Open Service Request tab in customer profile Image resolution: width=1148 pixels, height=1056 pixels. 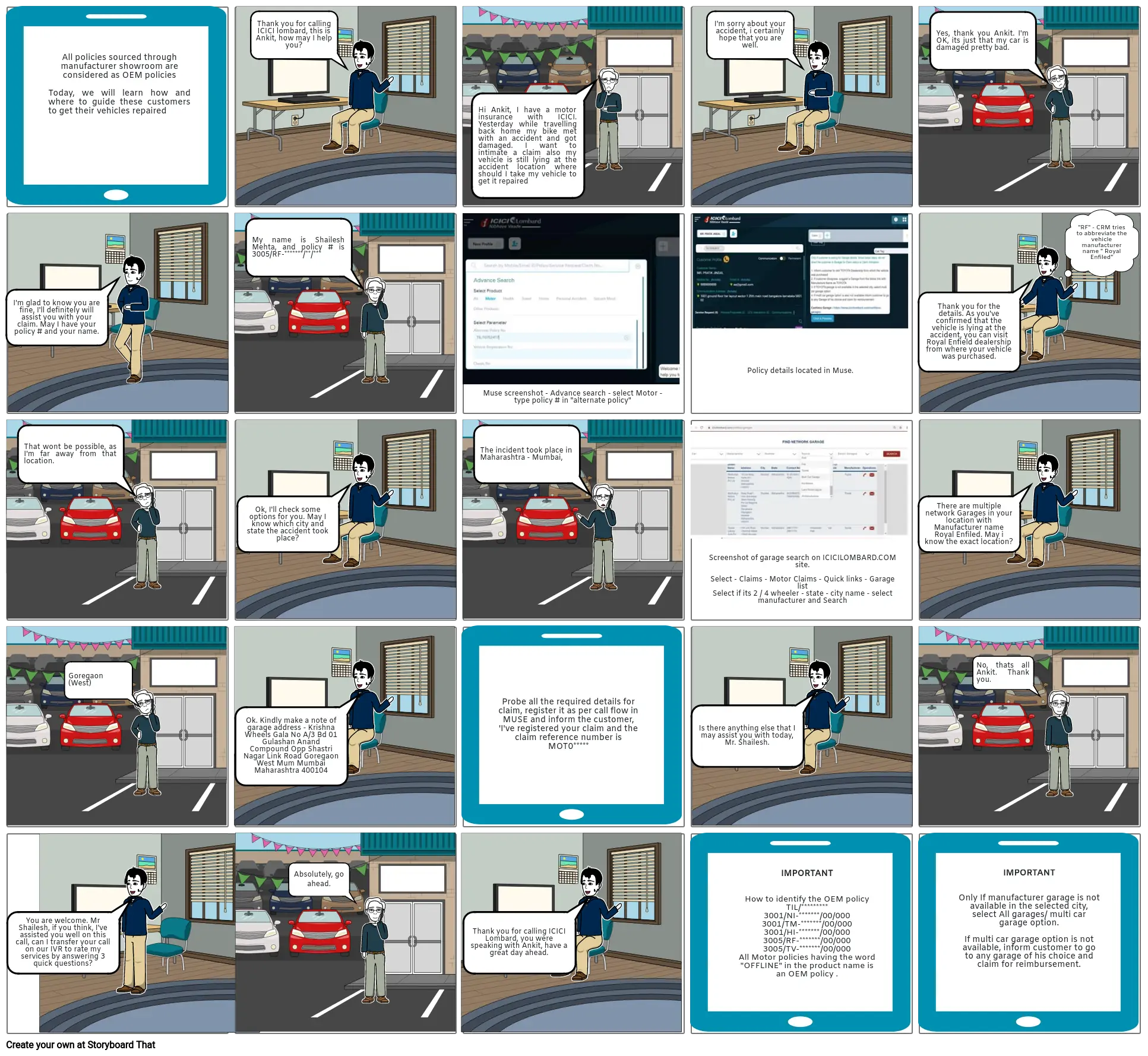(x=707, y=312)
